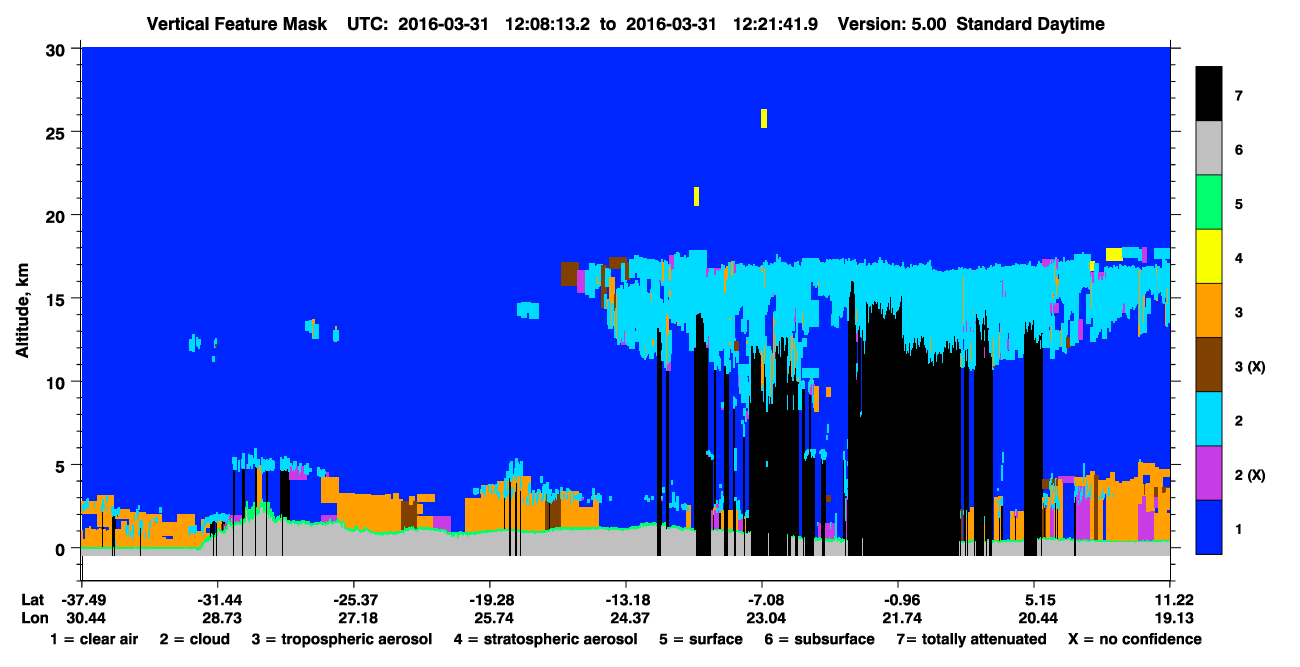Click the 20 tick label on altitude axis

(x=57, y=216)
